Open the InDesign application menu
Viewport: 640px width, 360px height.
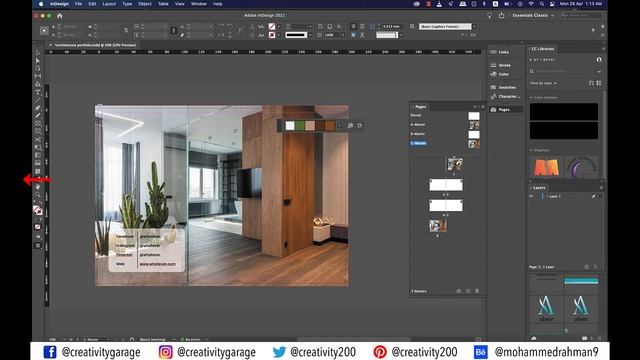tap(59, 4)
